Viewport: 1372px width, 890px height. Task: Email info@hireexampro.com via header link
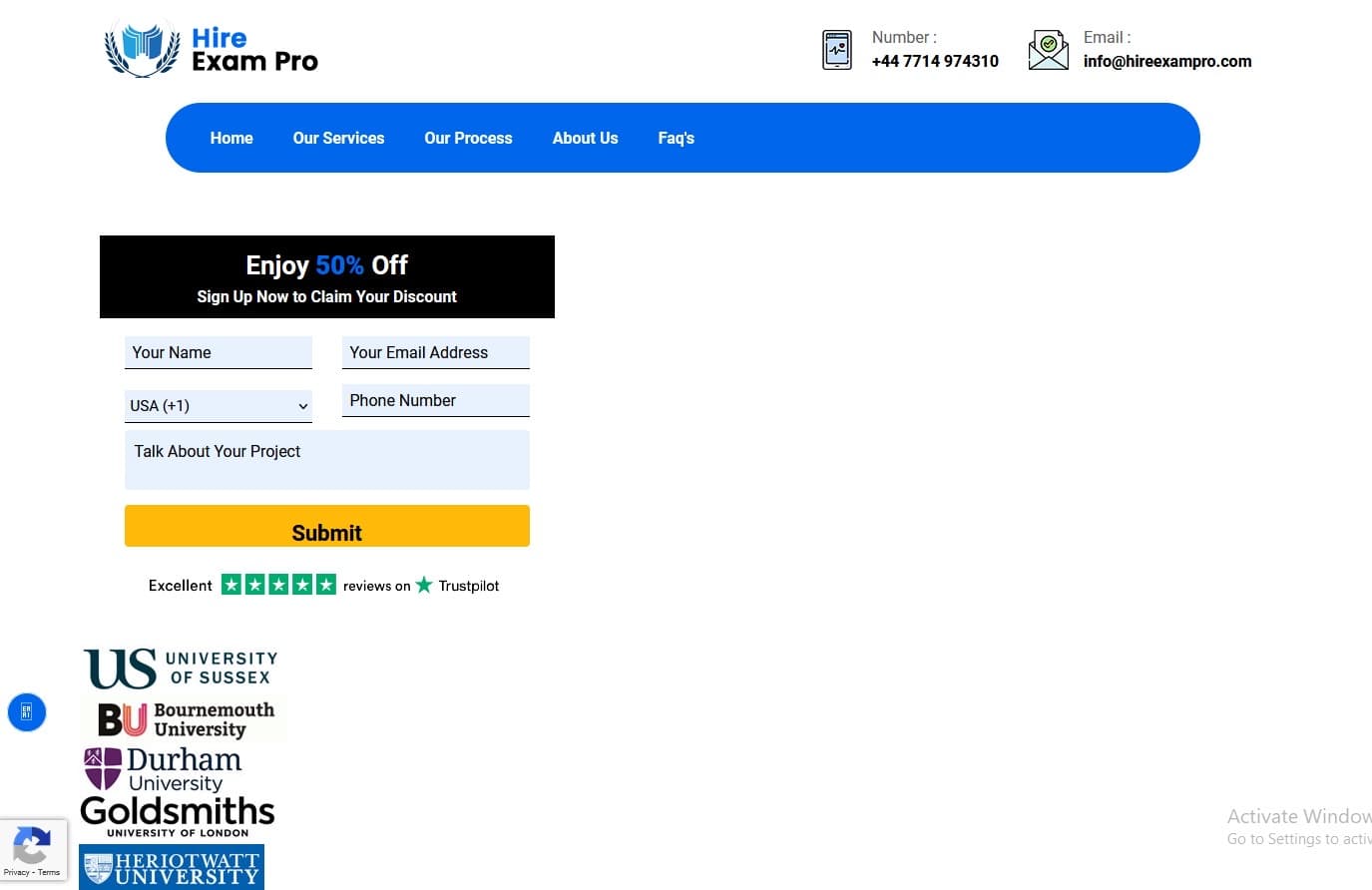pyautogui.click(x=1167, y=61)
